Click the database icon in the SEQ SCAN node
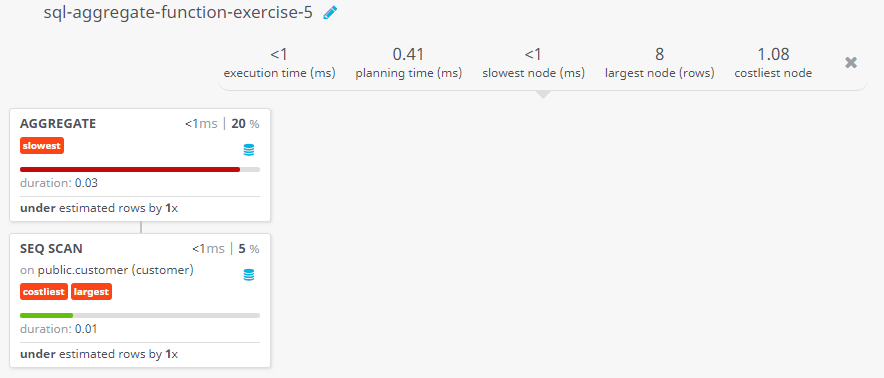 point(249,275)
